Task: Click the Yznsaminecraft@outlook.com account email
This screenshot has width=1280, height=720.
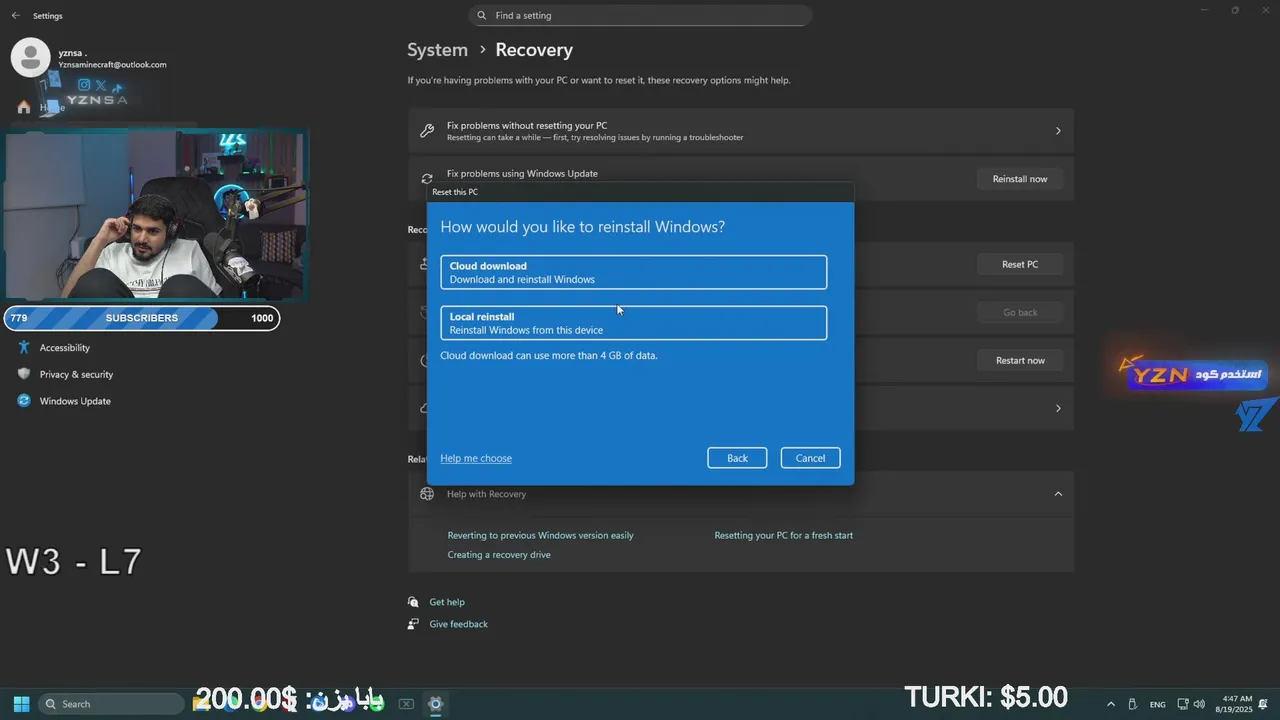Action: (x=112, y=65)
